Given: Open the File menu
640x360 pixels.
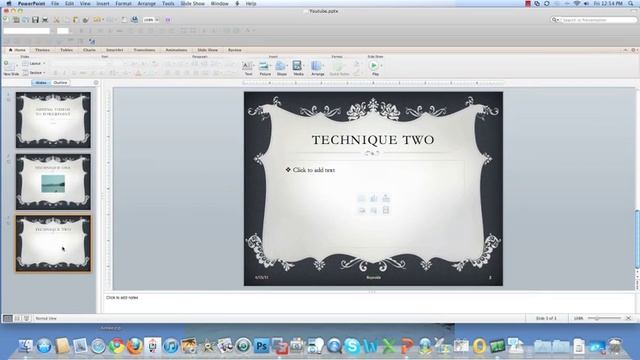Looking at the screenshot, I should click(x=55, y=4).
